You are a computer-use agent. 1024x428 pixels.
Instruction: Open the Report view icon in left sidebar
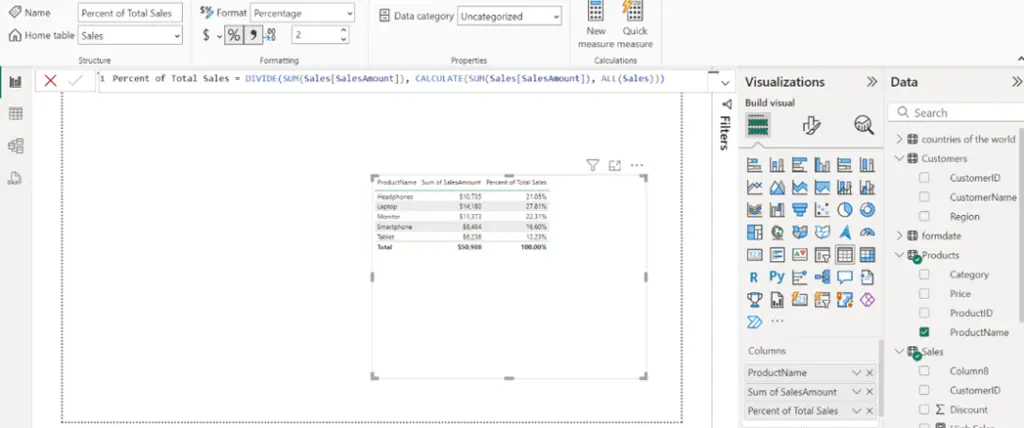tap(16, 82)
